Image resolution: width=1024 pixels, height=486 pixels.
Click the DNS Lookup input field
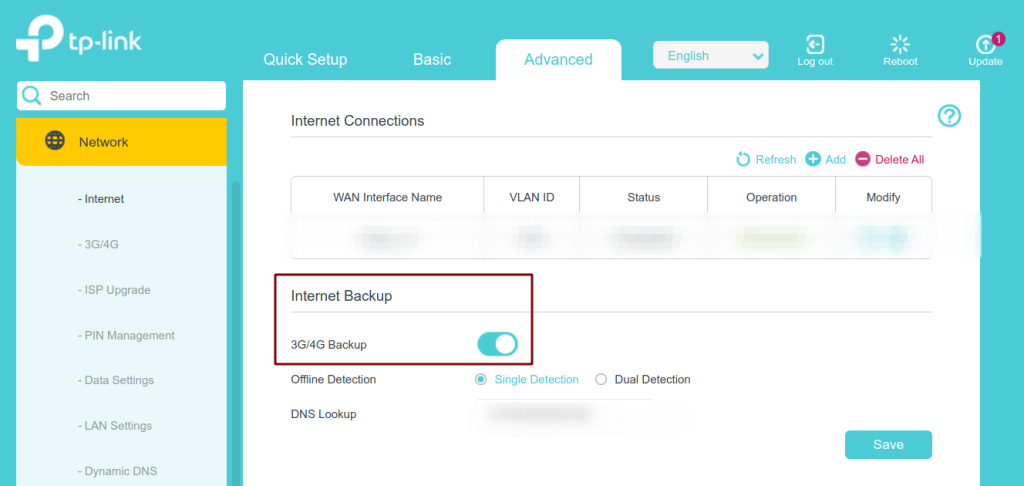[x=564, y=413]
